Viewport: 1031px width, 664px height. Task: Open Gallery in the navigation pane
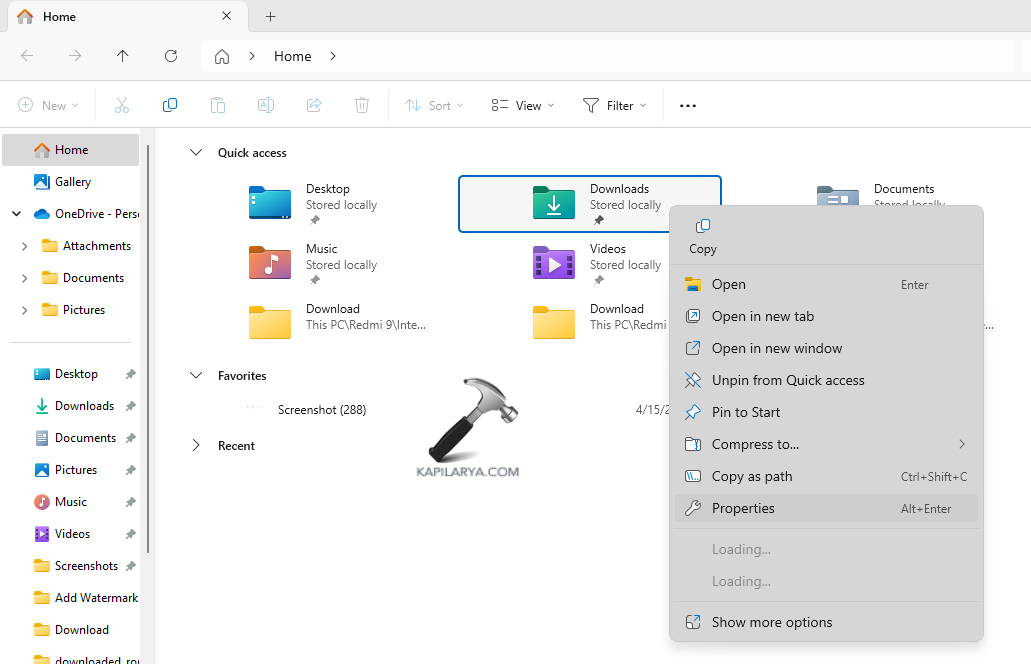tap(72, 182)
